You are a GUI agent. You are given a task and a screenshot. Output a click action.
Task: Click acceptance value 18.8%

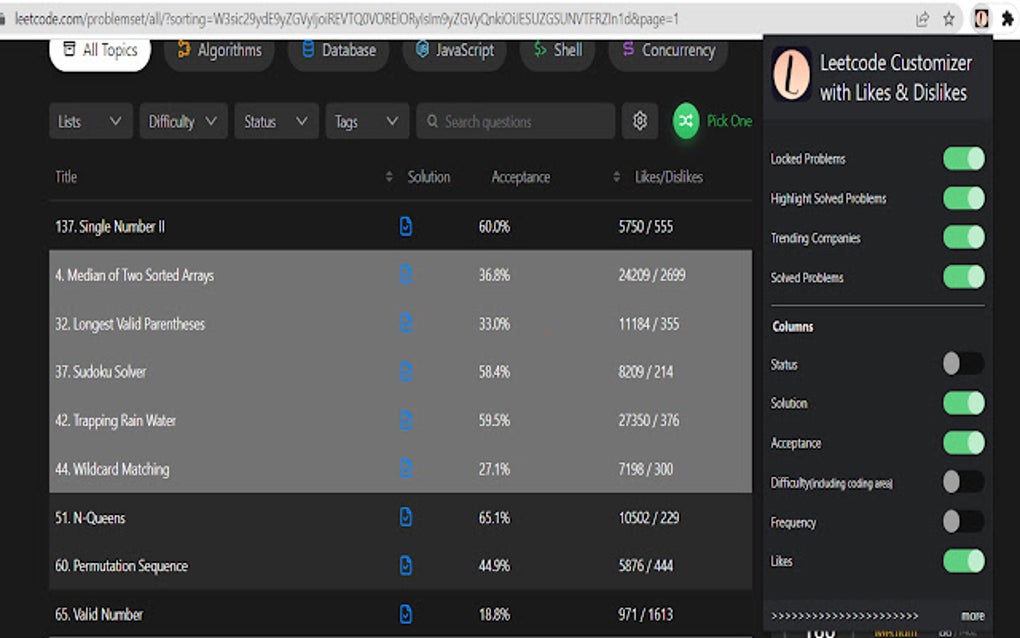pos(494,615)
